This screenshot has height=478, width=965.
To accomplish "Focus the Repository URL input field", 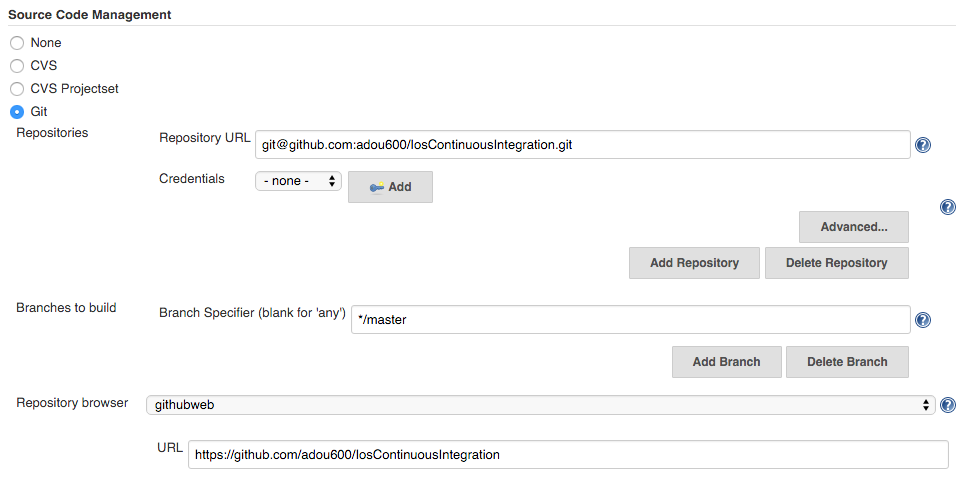I will click(582, 145).
